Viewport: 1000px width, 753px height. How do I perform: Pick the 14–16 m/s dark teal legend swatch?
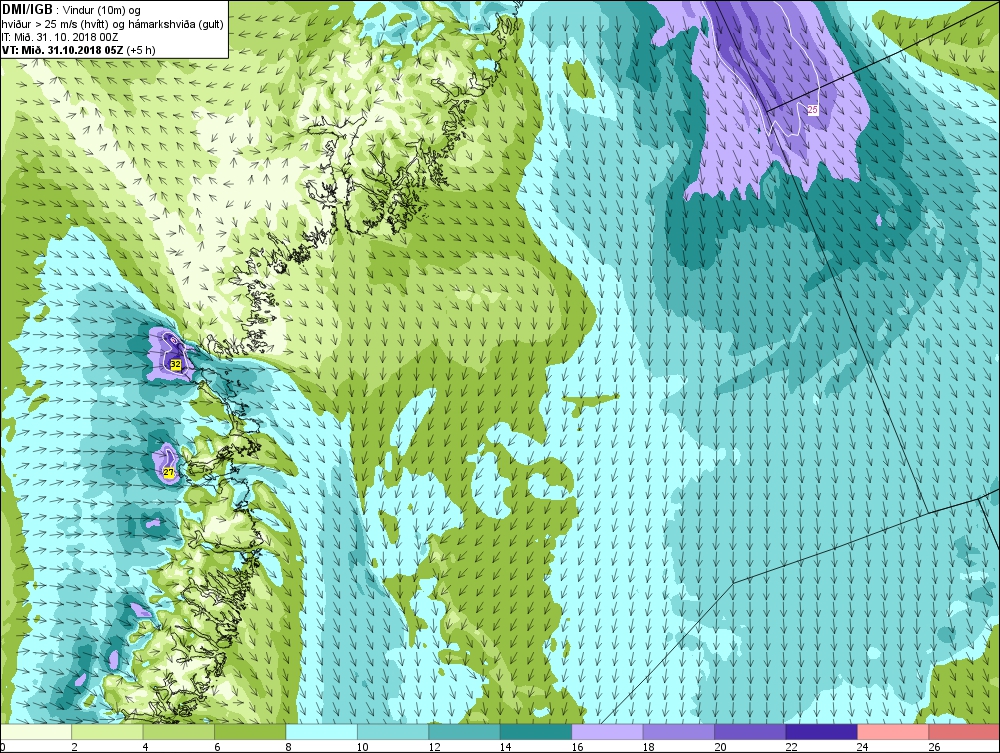[x=536, y=731]
